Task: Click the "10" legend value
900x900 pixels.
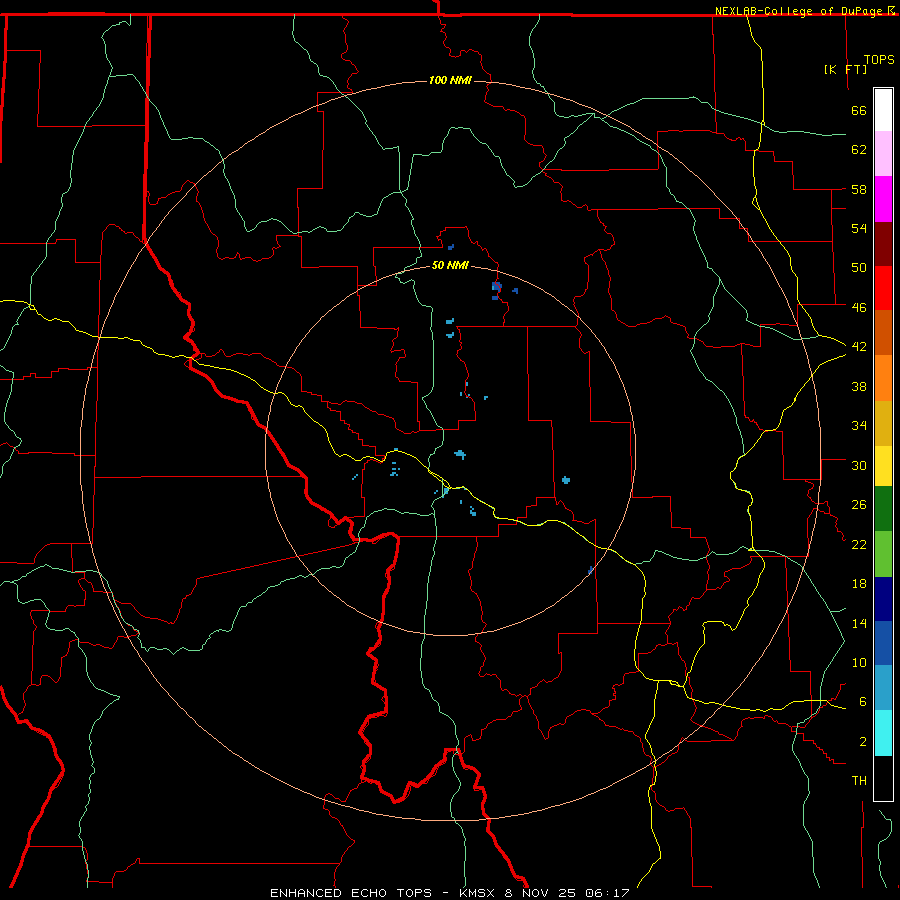Action: click(x=859, y=662)
